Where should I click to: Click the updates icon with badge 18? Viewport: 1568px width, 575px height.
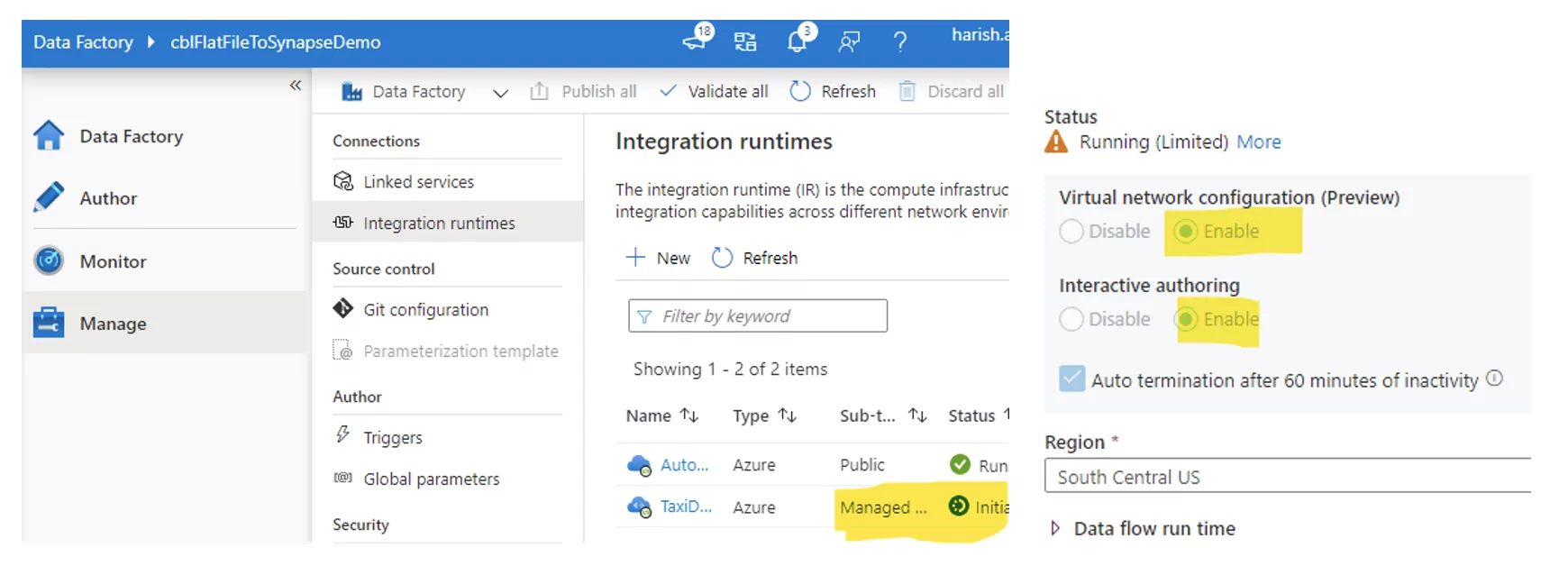pos(697,39)
